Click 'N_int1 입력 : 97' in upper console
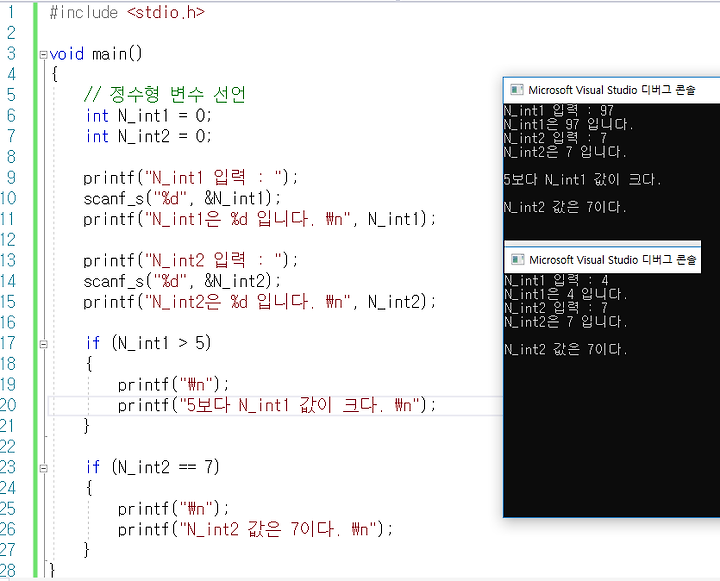 pyautogui.click(x=558, y=111)
